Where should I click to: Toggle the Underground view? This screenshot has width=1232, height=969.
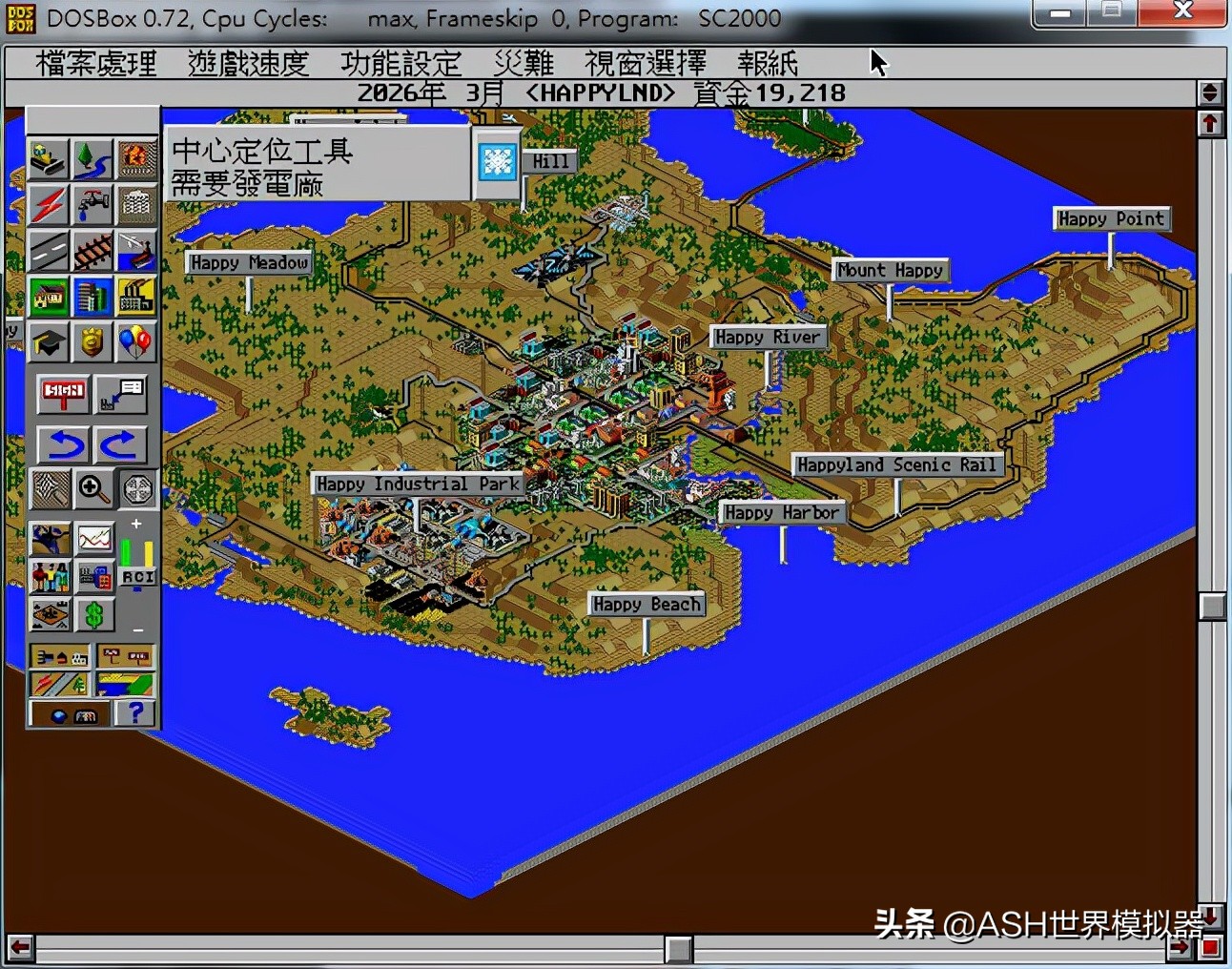click(71, 714)
